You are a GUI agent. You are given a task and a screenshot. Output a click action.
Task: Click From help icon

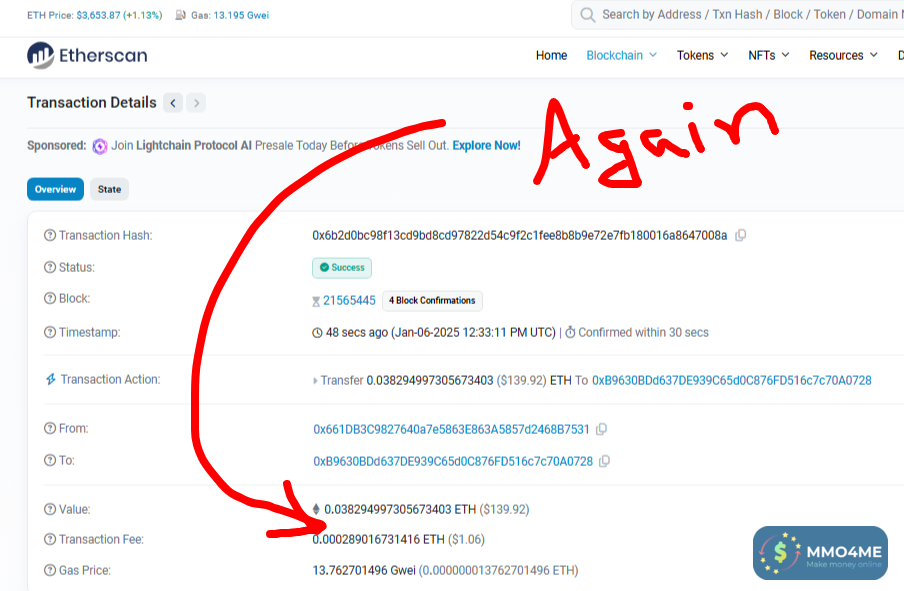[x=50, y=428]
